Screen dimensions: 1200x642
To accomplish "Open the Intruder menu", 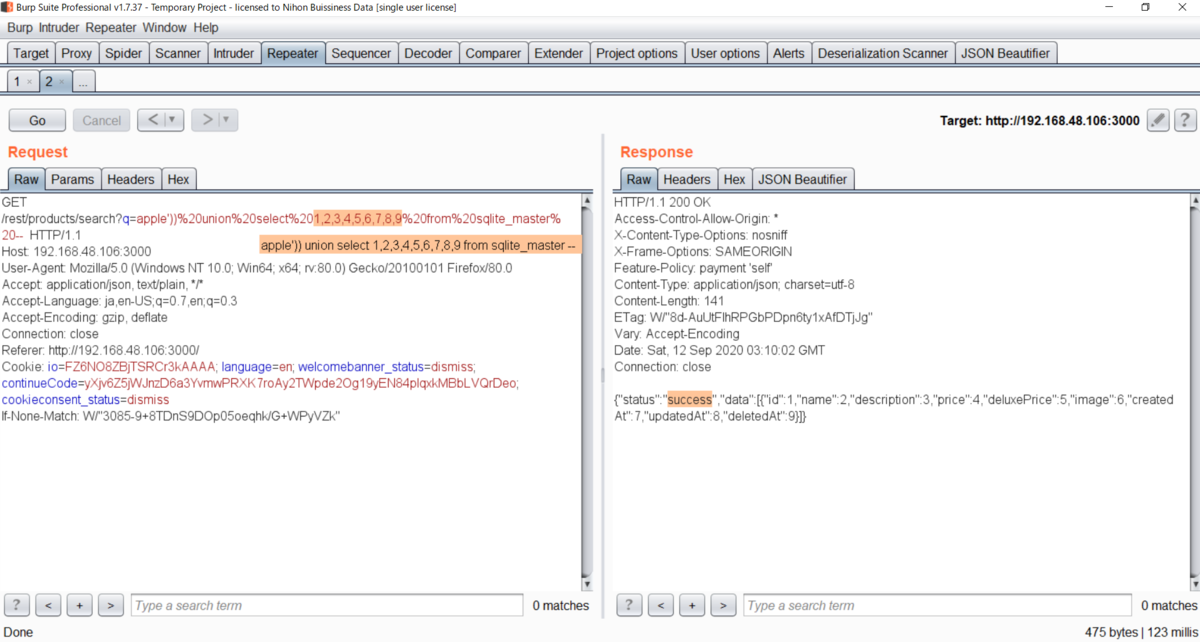I will point(59,28).
